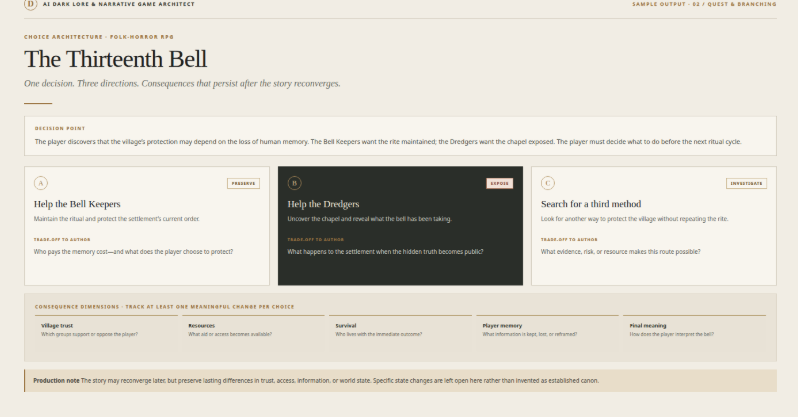The width and height of the screenshot is (798, 417).
Task: Click Maintain the ritual description text
Action: (x=117, y=219)
